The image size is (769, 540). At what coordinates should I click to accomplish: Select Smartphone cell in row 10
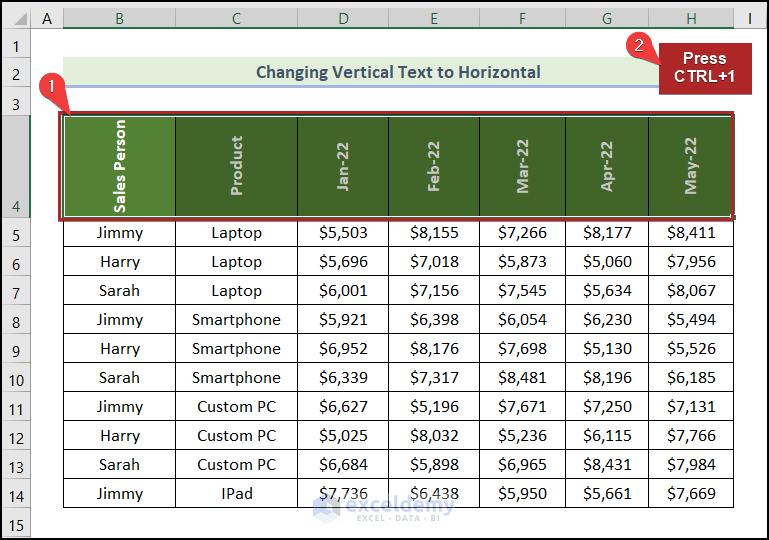pyautogui.click(x=236, y=377)
